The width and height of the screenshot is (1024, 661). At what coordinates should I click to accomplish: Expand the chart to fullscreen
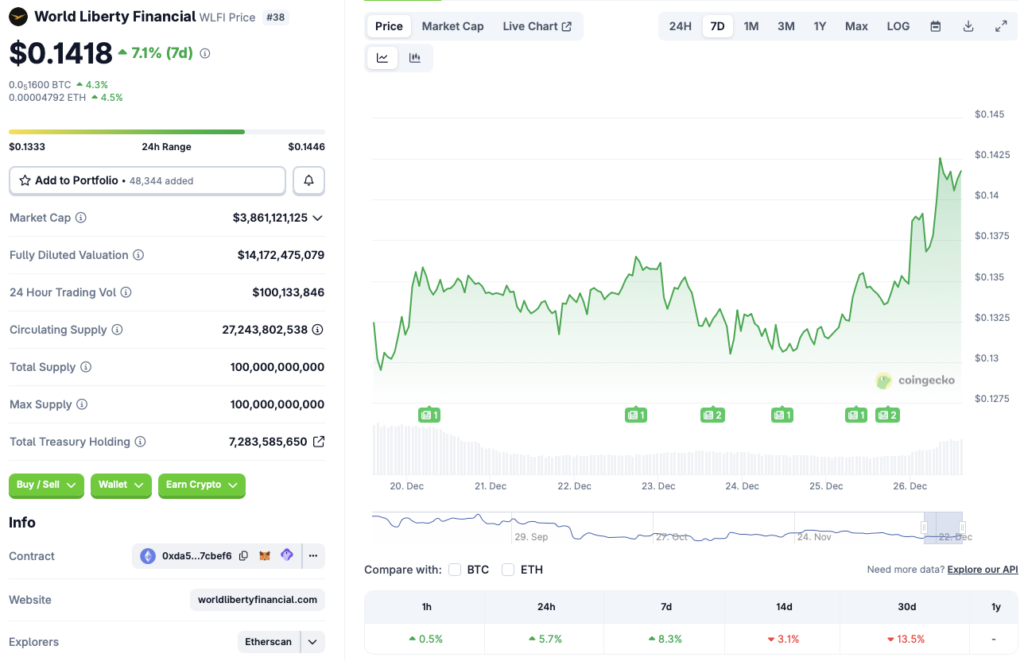pyautogui.click(x=1001, y=26)
